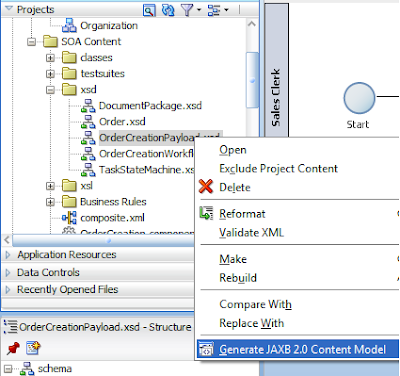Select the classes folder icon

69,58
